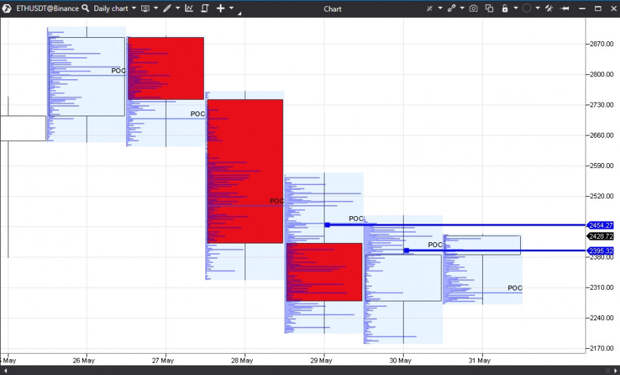Click the POC label of the 30 May candle
The width and height of the screenshot is (620, 375).
pyautogui.click(x=435, y=245)
